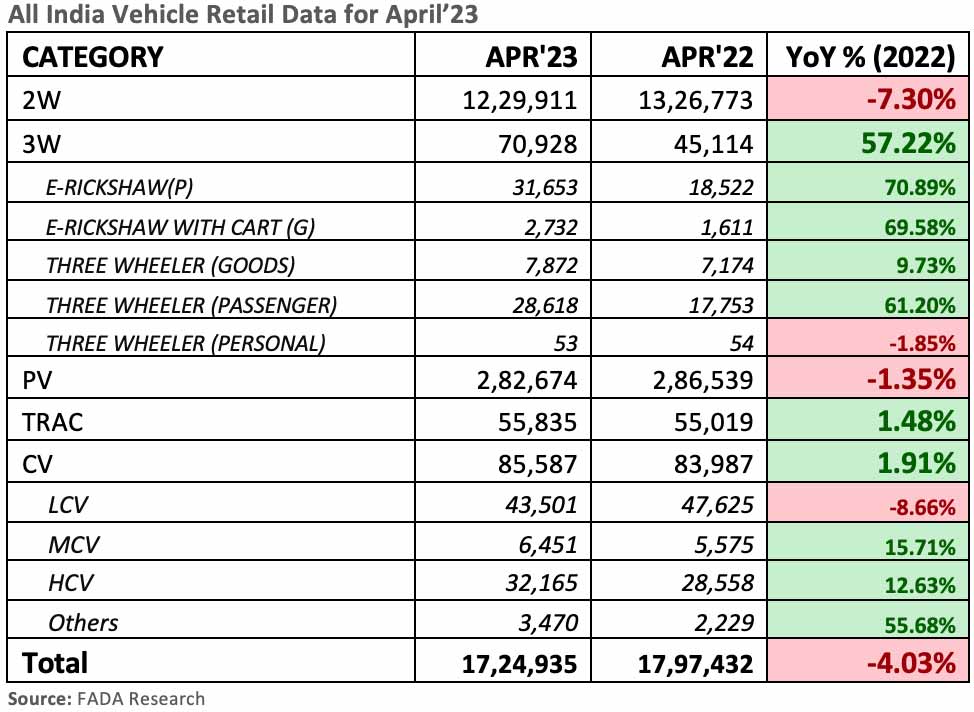This screenshot has width=974, height=712.
Task: Click the E-RICKSHAW WITH CART (G) label
Action: click(x=180, y=227)
